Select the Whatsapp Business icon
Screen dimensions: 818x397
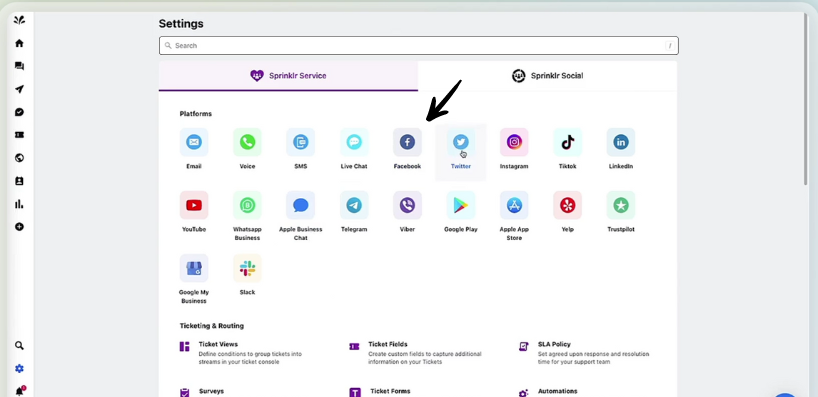click(x=247, y=205)
